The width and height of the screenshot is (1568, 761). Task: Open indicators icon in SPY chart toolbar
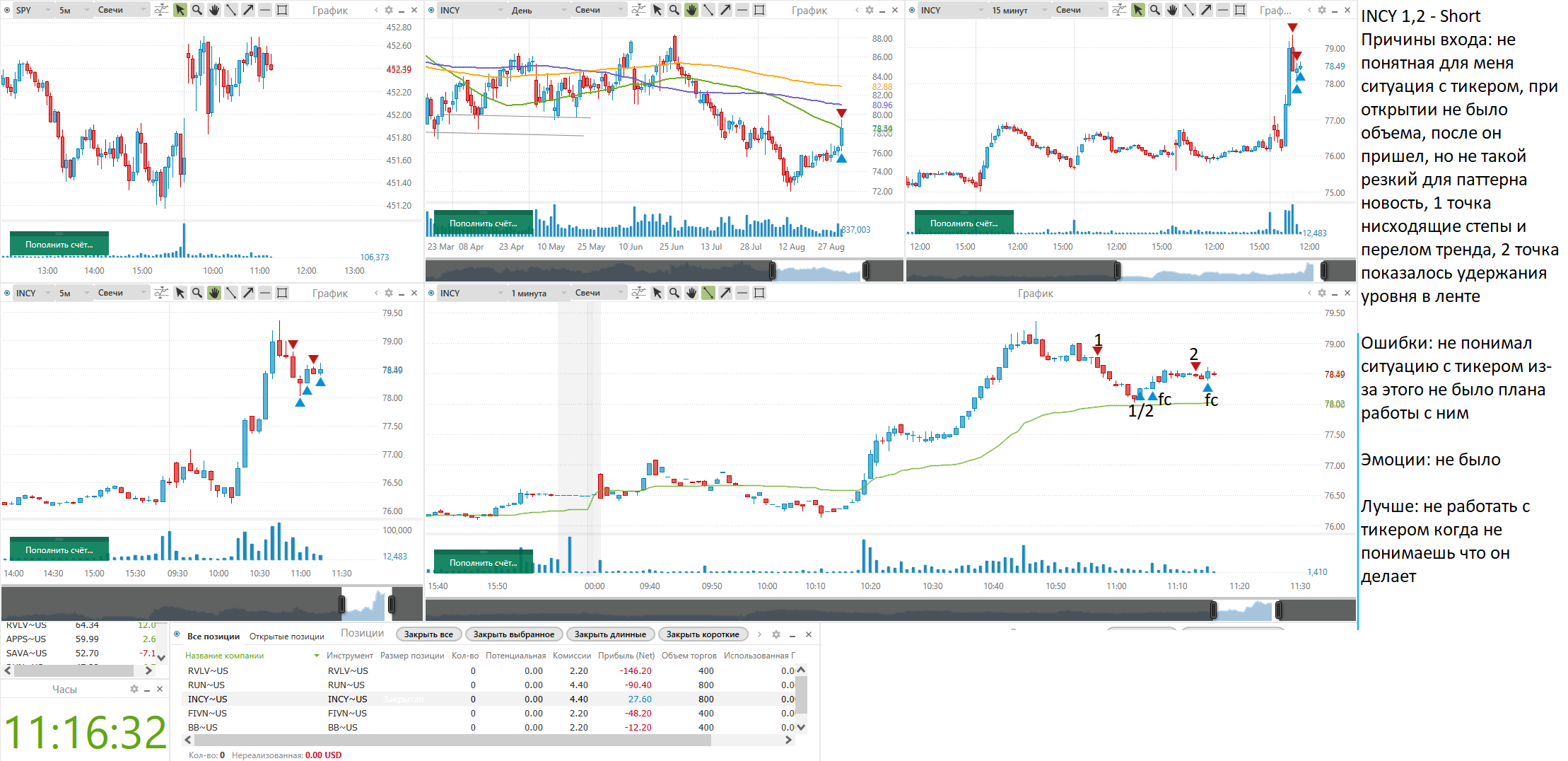coord(161,10)
